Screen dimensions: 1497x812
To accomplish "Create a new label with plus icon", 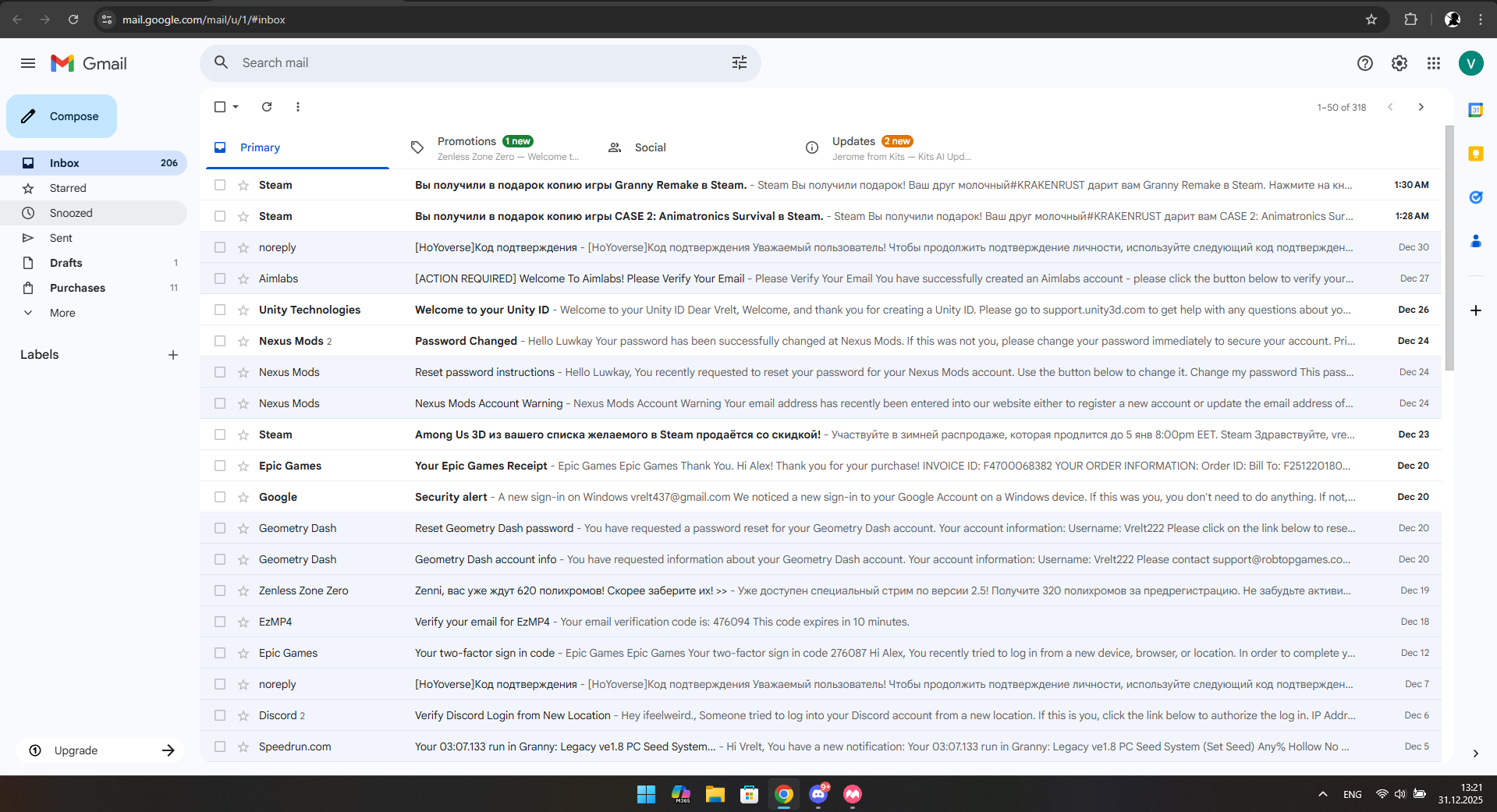I will click(173, 355).
